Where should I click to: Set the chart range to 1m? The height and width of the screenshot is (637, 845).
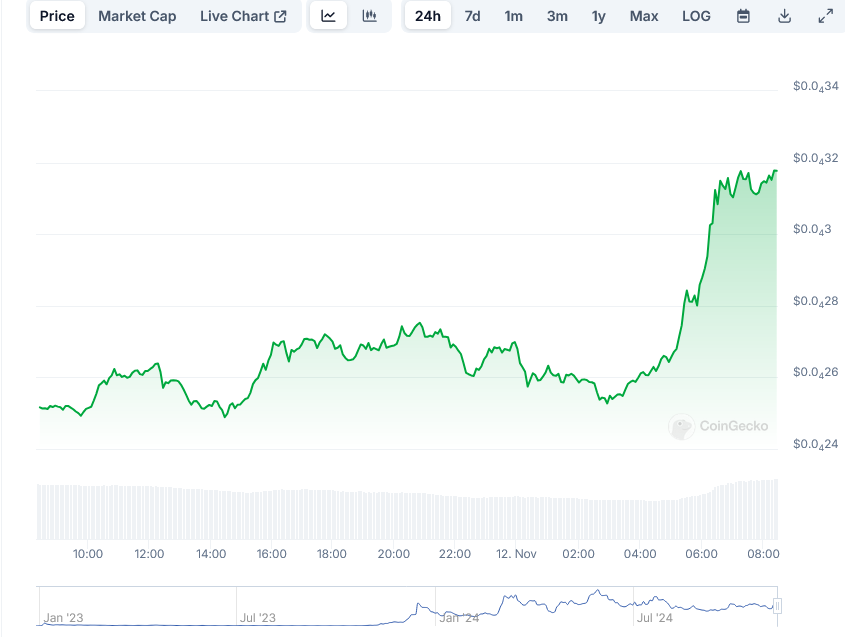(513, 16)
